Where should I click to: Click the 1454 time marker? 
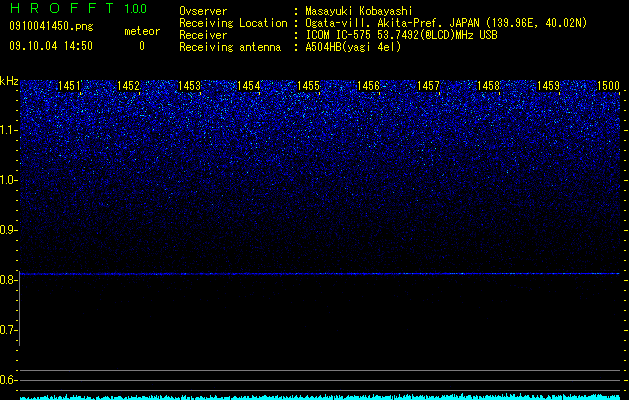pyautogui.click(x=249, y=86)
